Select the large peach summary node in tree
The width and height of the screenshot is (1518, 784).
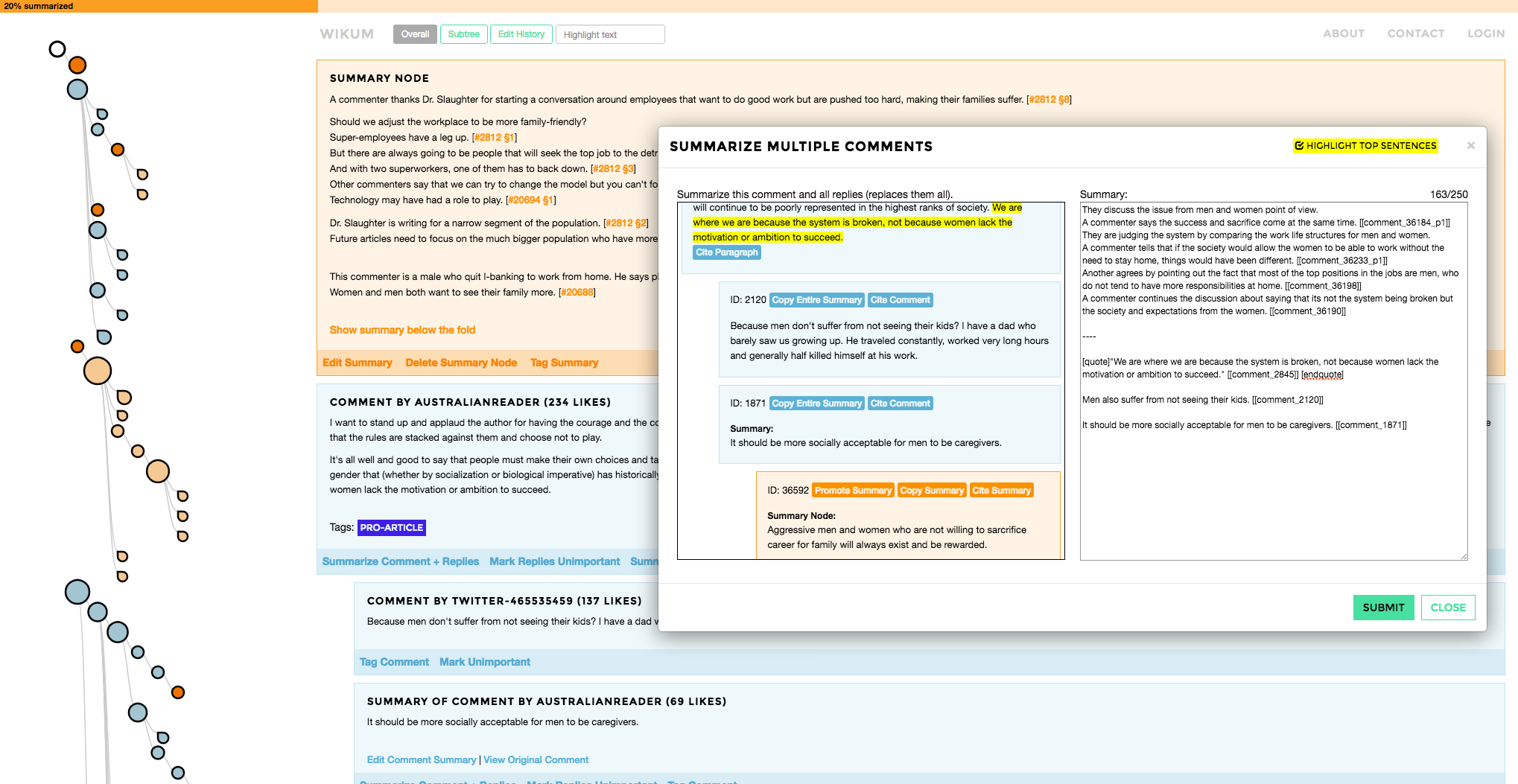point(98,371)
